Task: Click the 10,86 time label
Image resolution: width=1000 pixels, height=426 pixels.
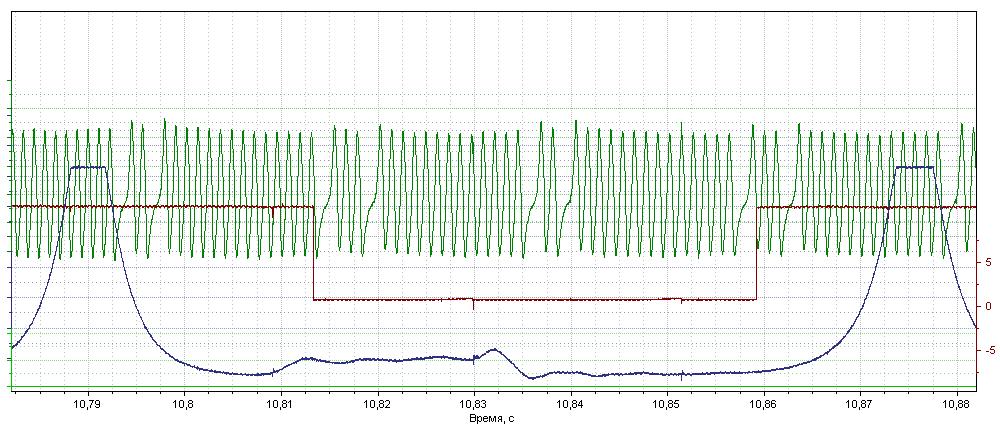Action: click(x=763, y=404)
